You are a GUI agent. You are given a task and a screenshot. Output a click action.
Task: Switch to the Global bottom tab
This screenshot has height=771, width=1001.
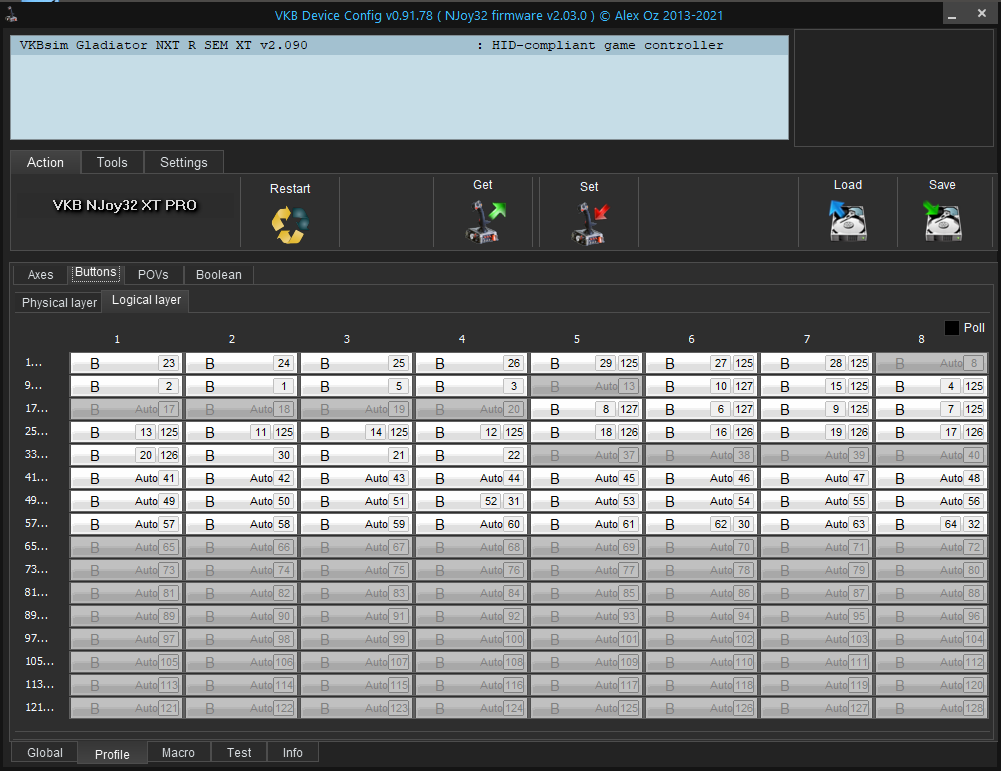[x=45, y=753]
